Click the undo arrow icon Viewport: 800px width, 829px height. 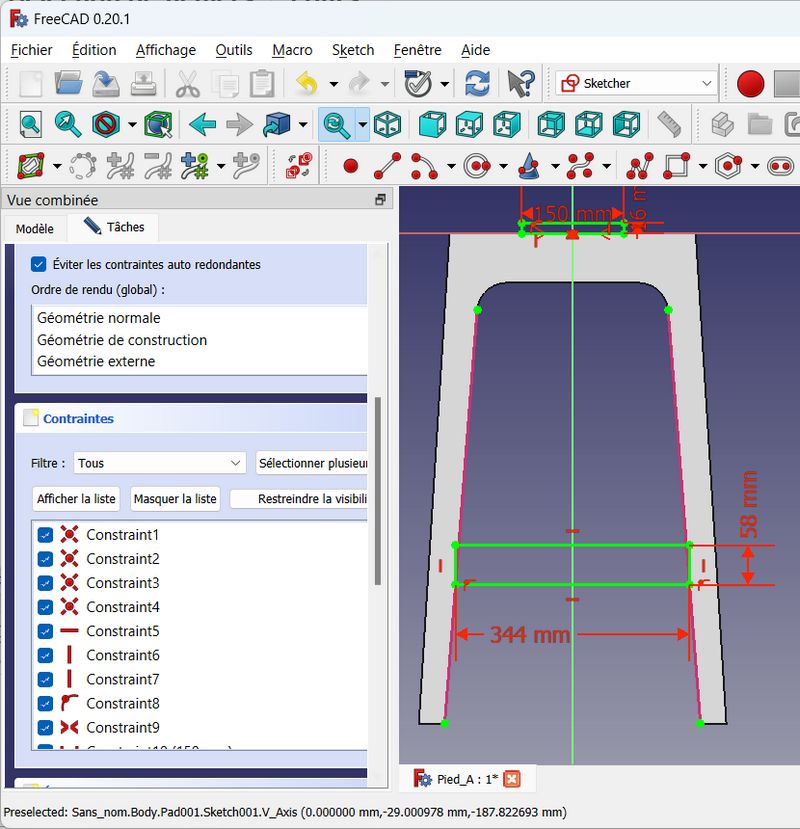tap(307, 83)
